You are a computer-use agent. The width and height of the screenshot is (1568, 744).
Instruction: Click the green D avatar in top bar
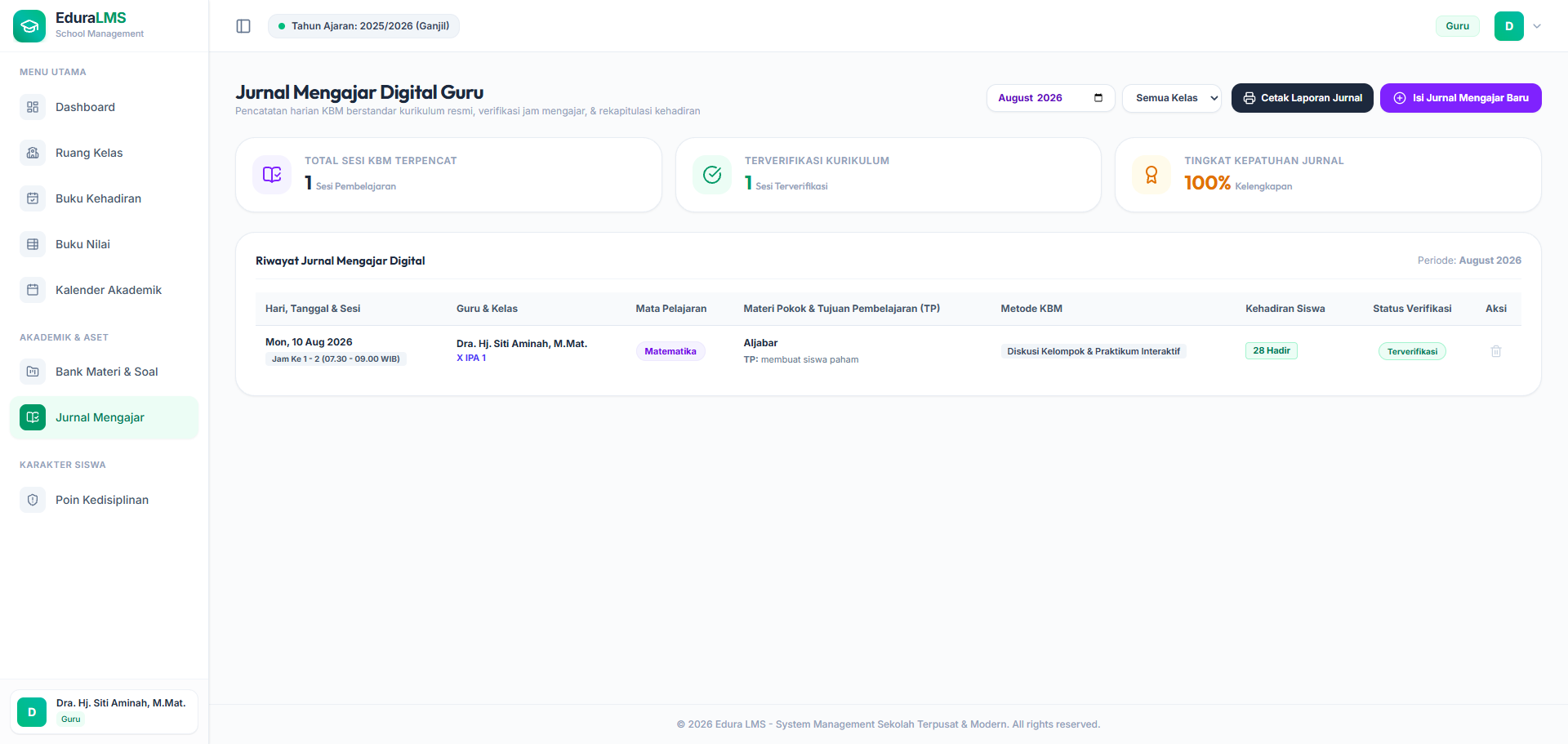click(x=1509, y=26)
